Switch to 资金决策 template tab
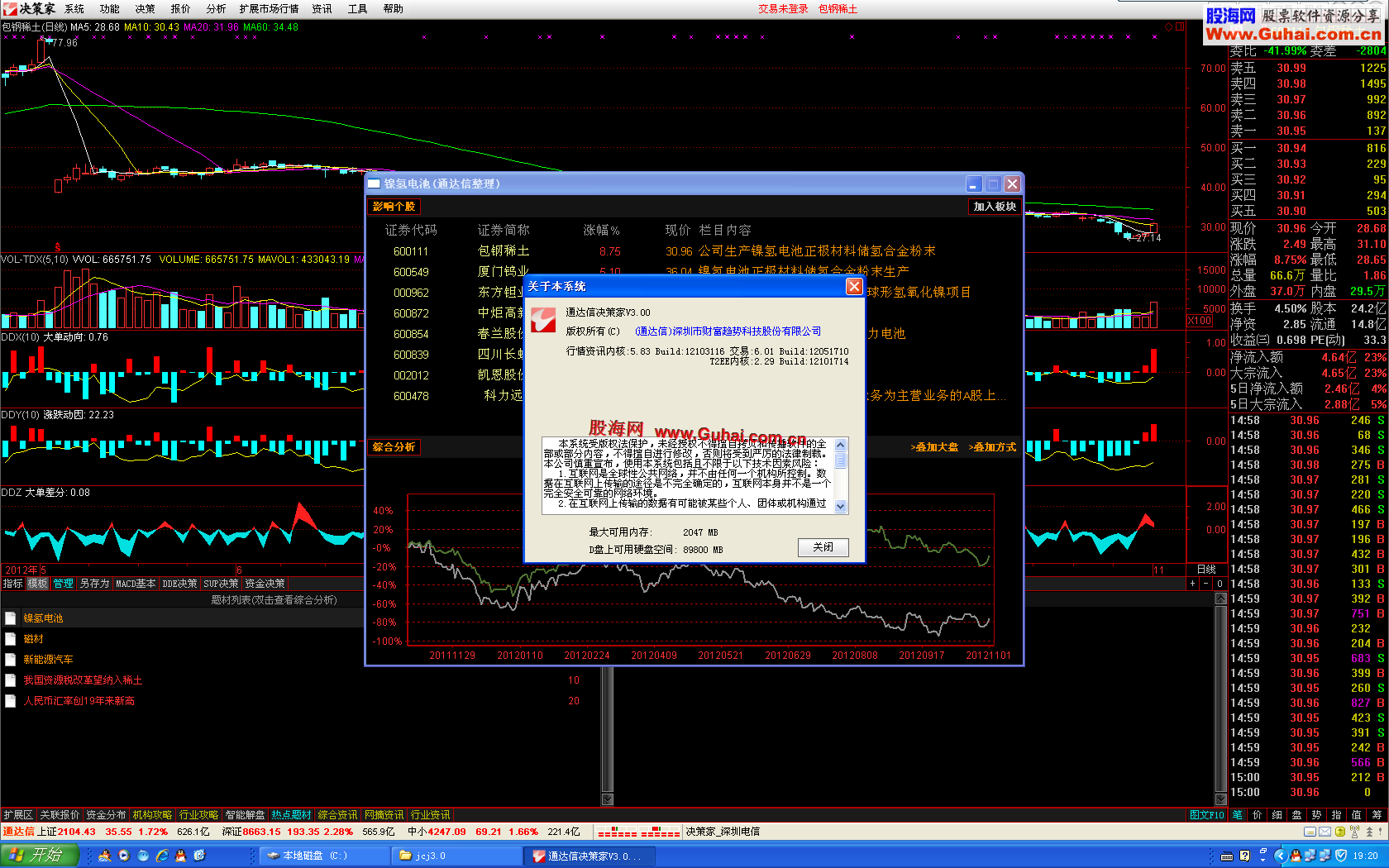Viewport: 1389px width, 868px height. [265, 584]
